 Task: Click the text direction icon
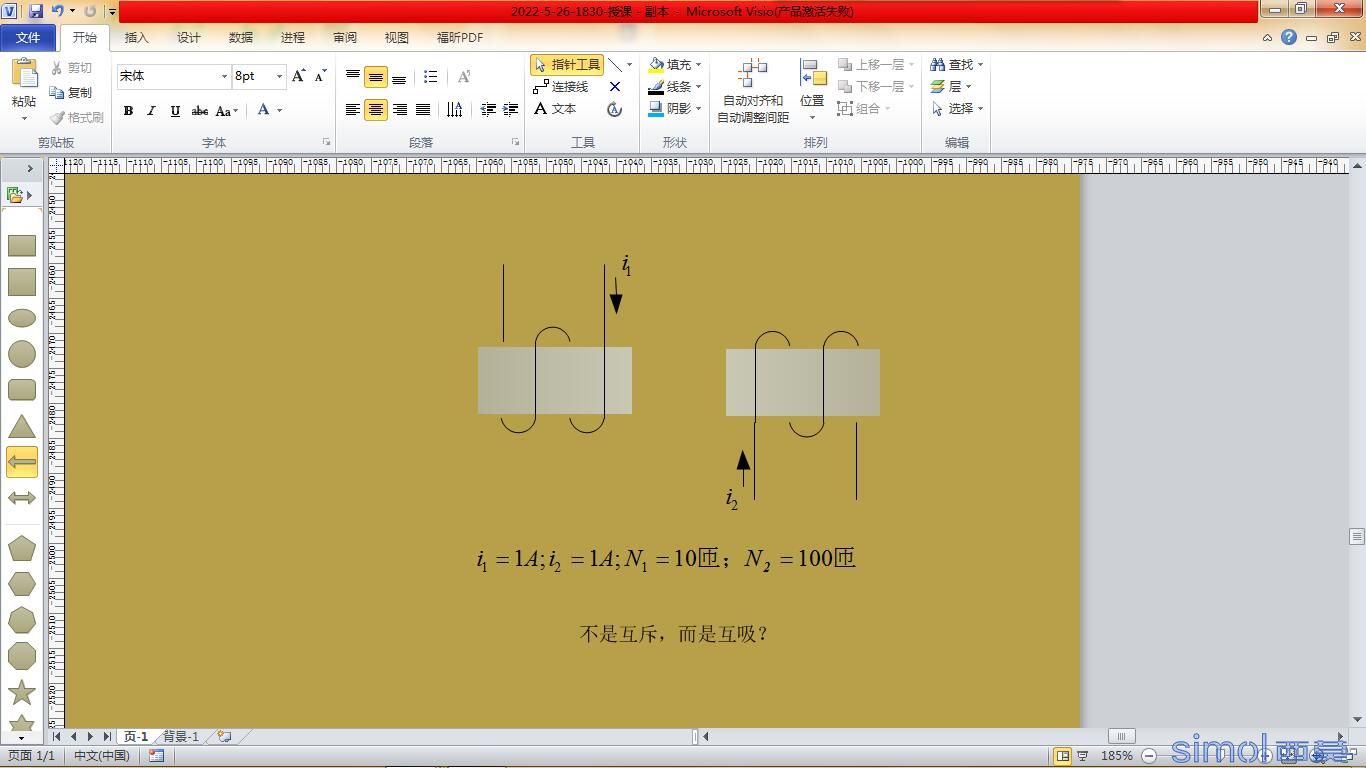pyautogui.click(x=455, y=110)
